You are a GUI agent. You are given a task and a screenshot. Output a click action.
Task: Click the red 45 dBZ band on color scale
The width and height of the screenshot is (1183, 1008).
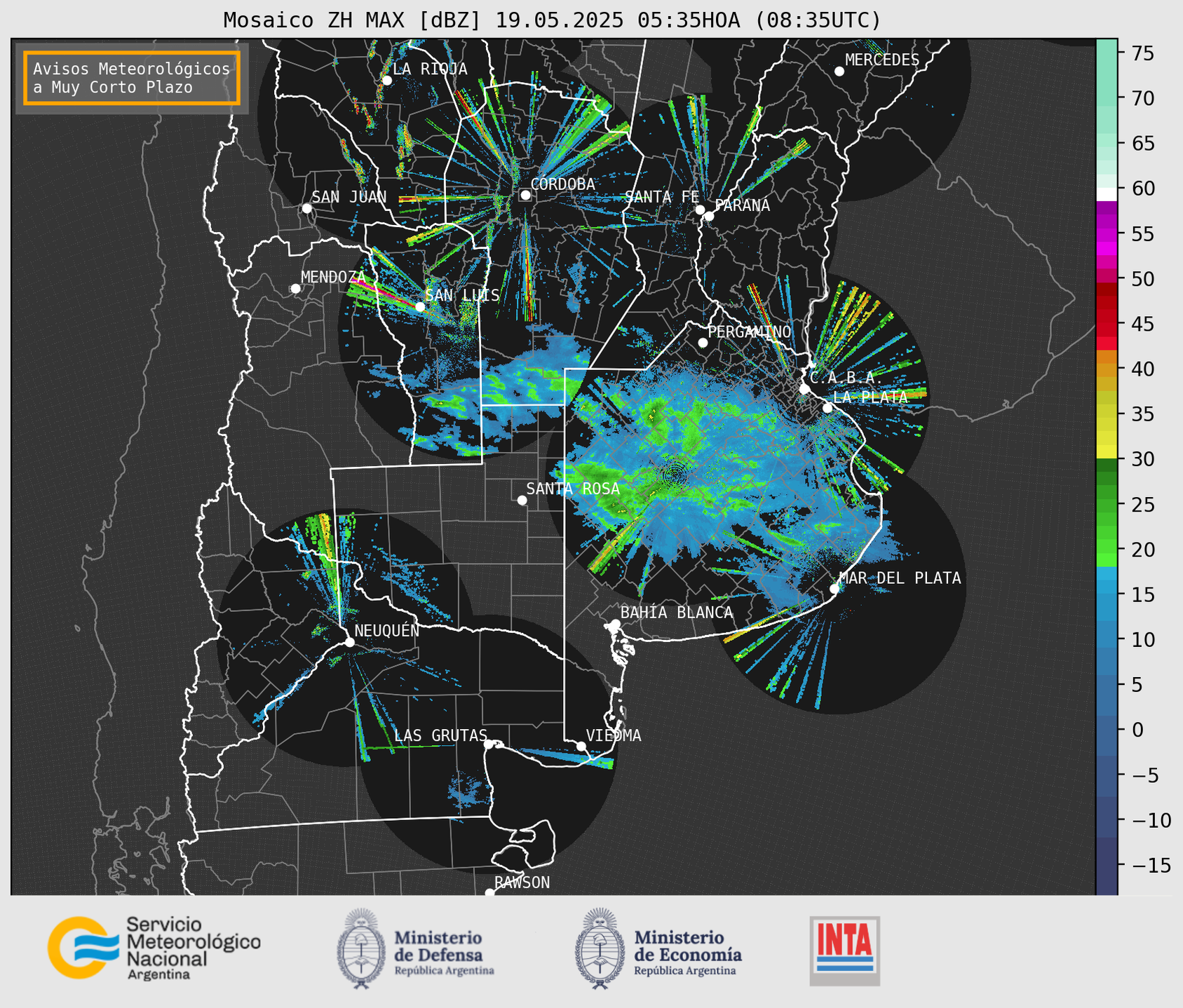pyautogui.click(x=1107, y=323)
